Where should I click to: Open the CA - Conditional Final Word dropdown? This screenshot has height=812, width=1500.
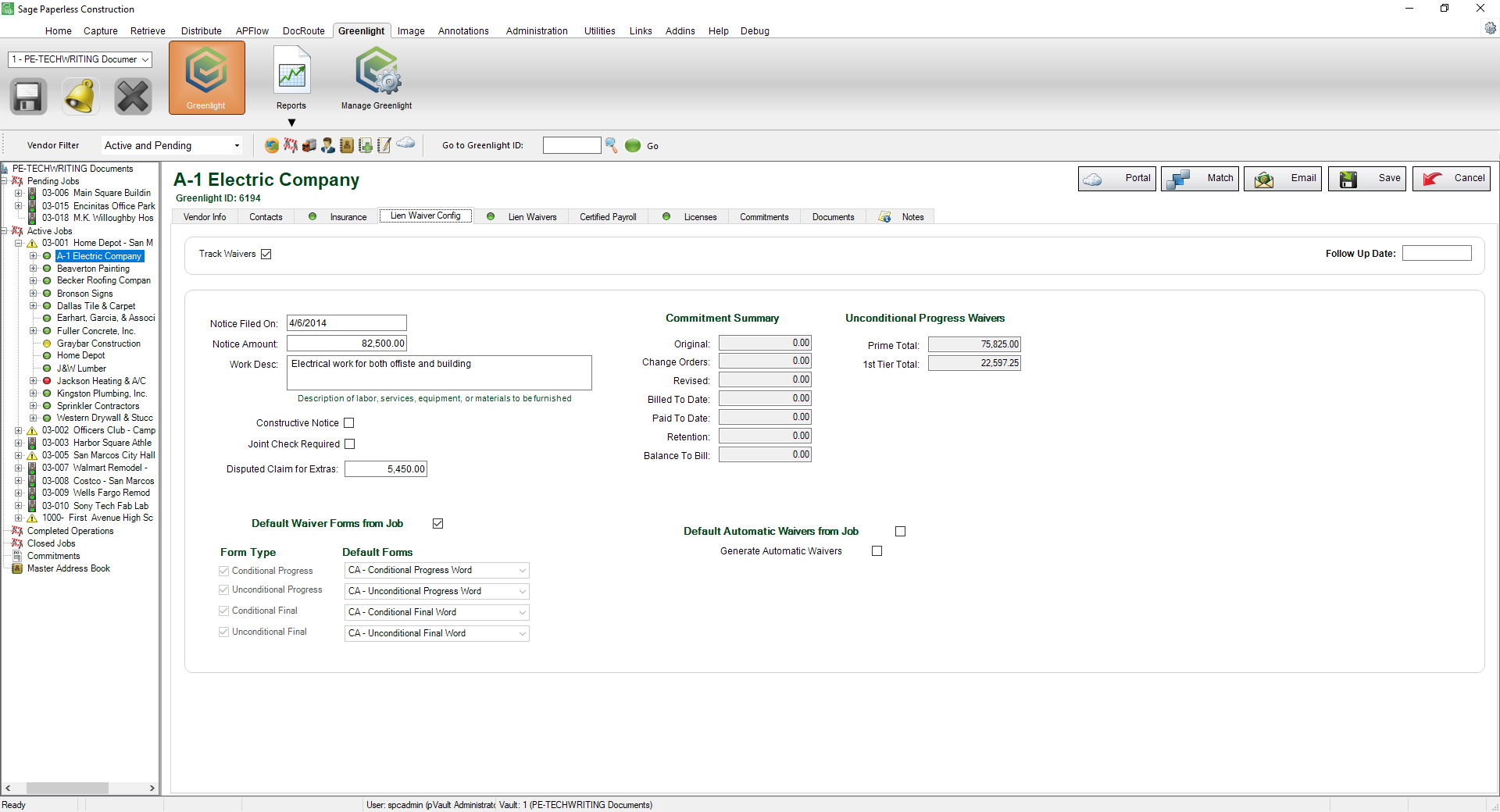tap(437, 613)
